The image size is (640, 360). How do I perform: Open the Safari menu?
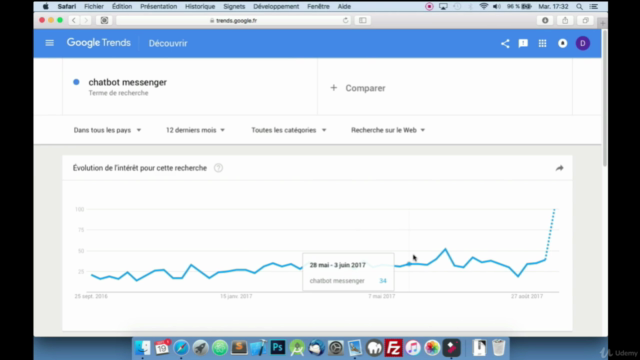click(x=67, y=7)
